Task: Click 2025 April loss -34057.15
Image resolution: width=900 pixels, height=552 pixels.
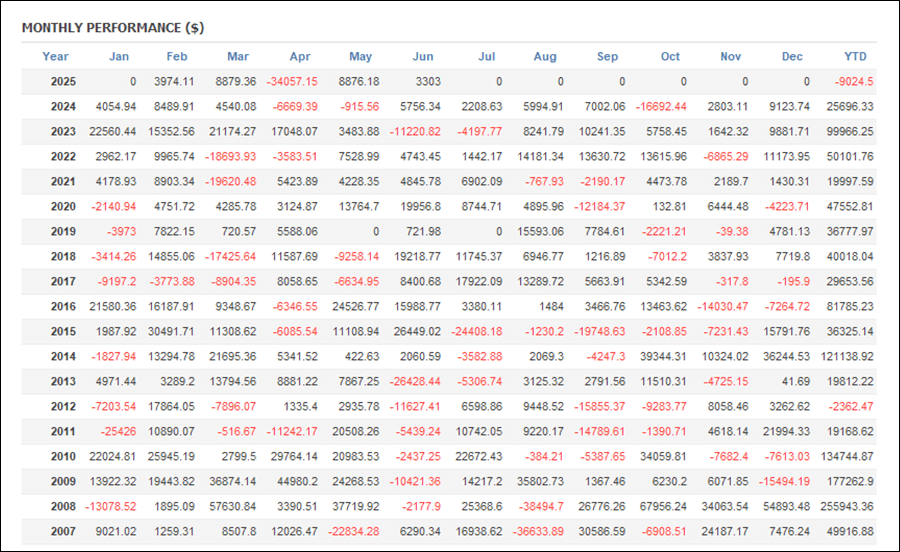Action: coord(292,81)
